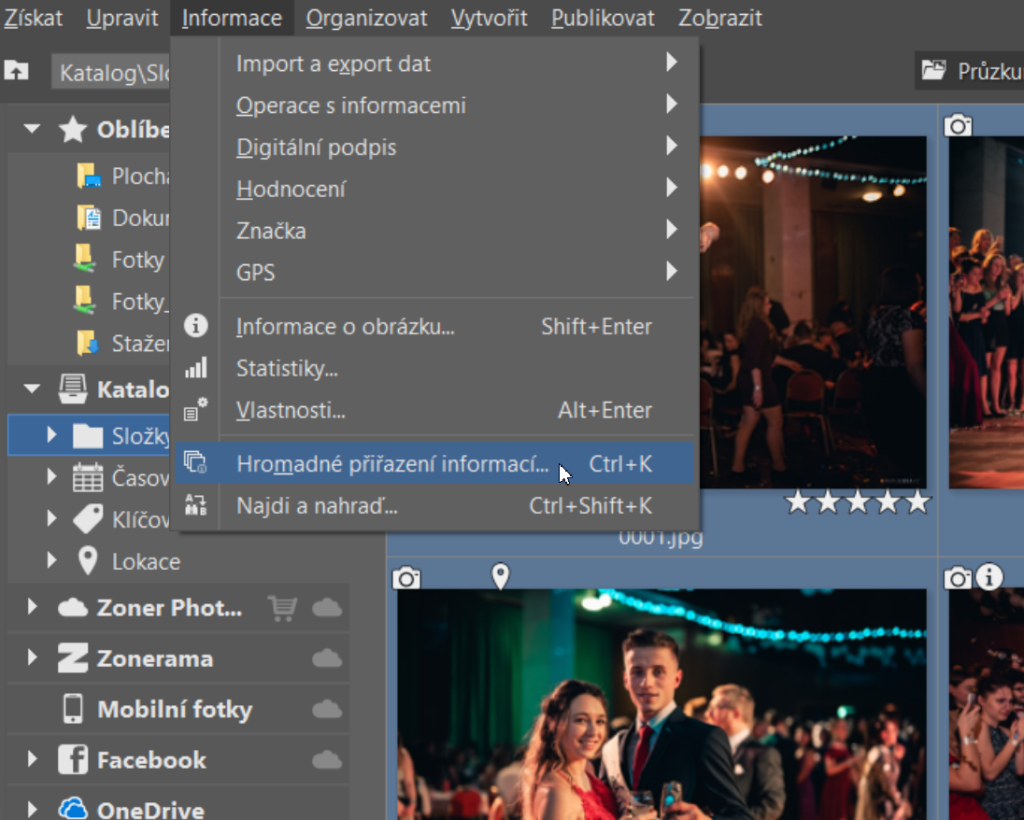The image size is (1024, 820).
Task: Choose Vlastnosti menu entry
Action: pyautogui.click(x=434, y=410)
